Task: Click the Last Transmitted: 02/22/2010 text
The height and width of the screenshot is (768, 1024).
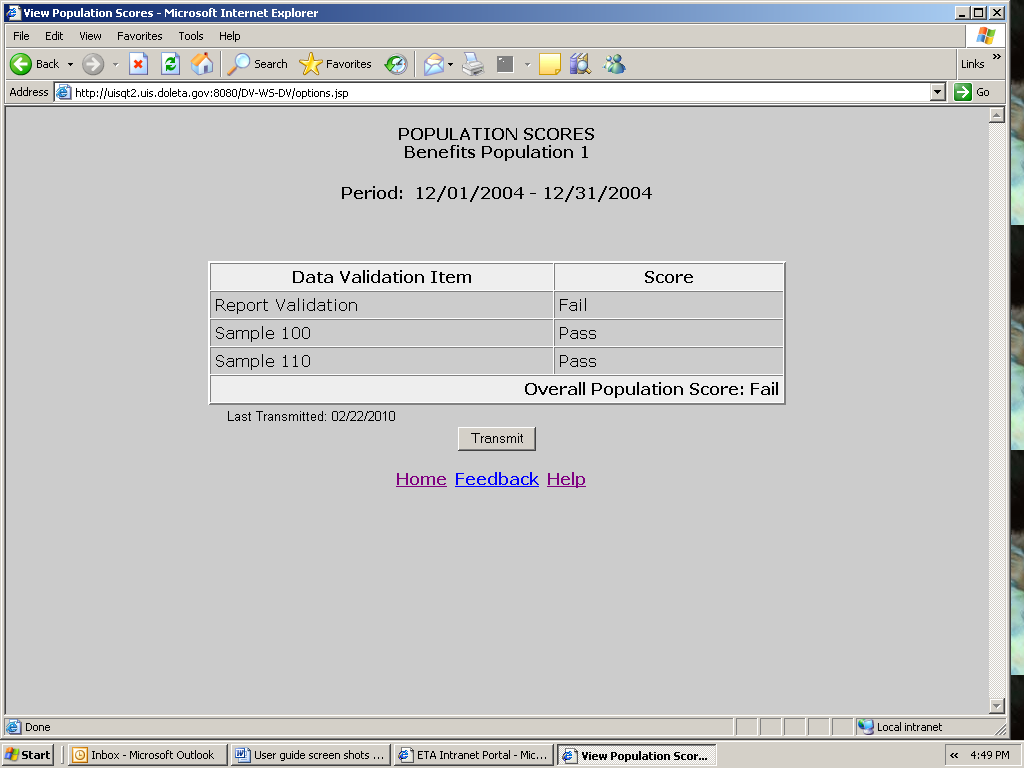Action: point(311,416)
